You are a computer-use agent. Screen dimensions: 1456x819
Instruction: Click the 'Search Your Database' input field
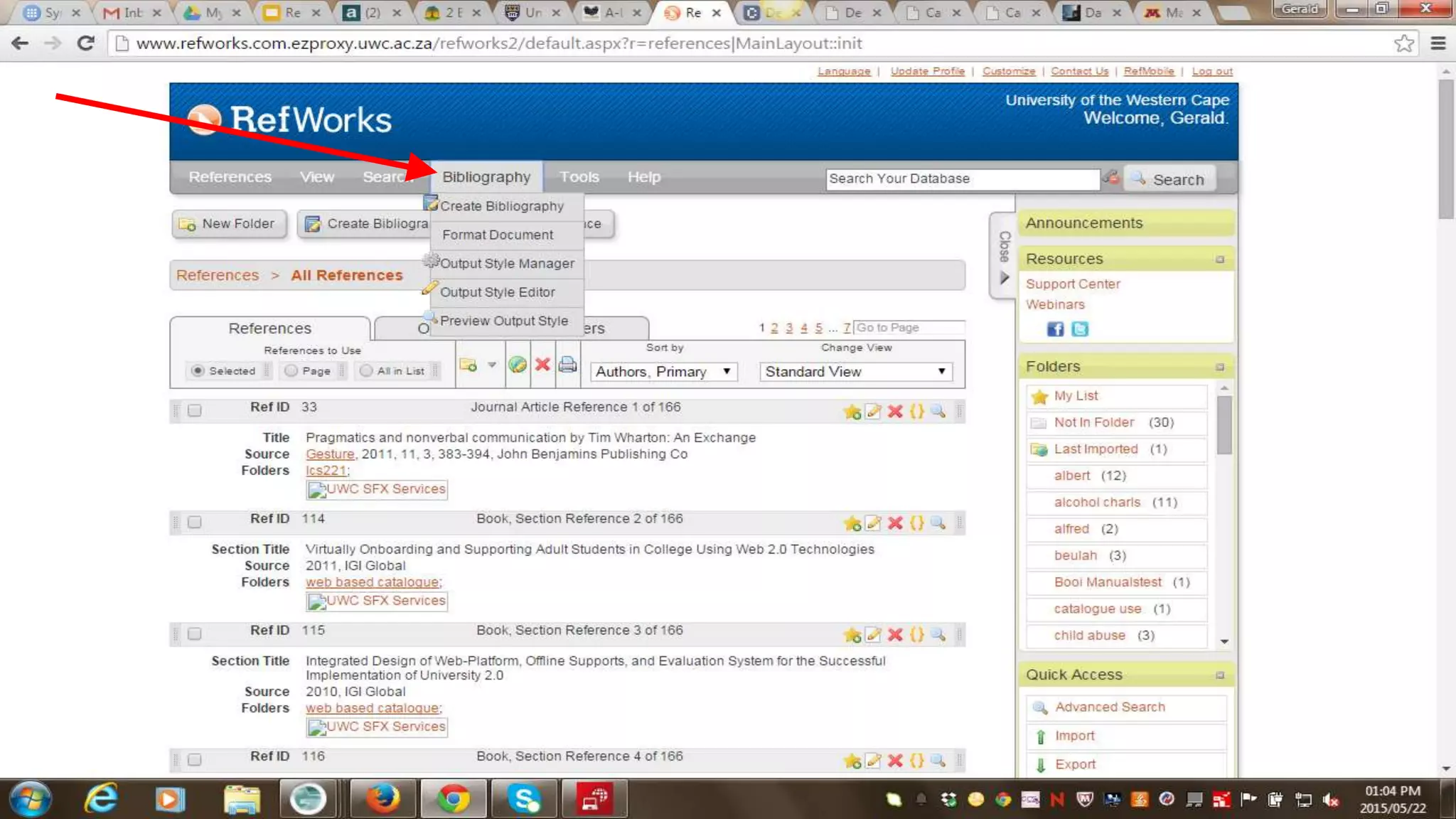click(962, 179)
